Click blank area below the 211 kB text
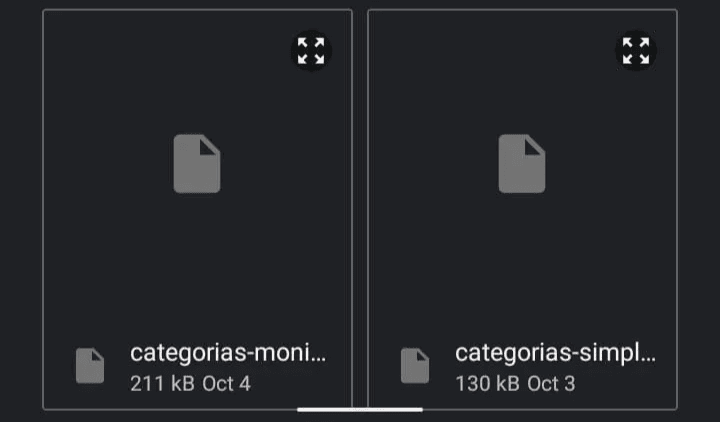Viewport: 720px width, 422px height. point(162,401)
